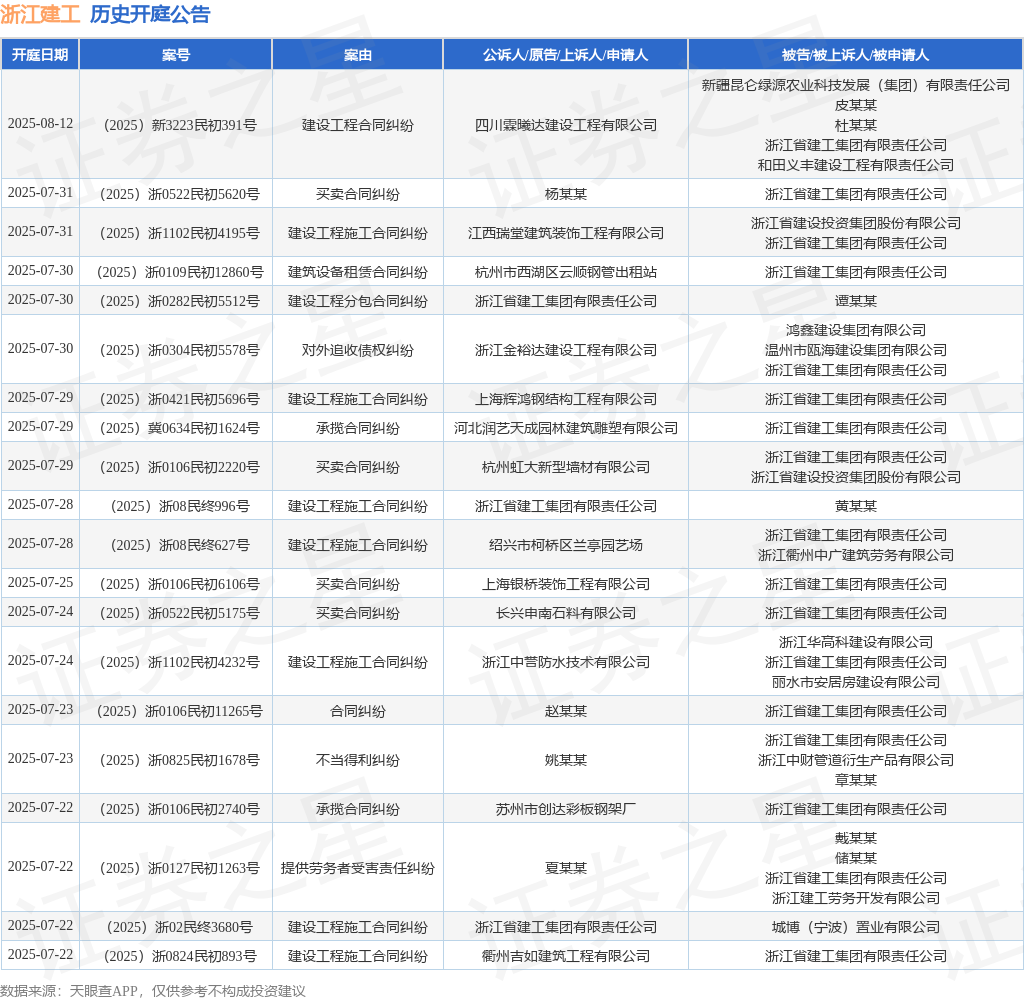Click plaintiff 浙江中营防水技术有限公司
1024x1000 pixels.
click(566, 662)
